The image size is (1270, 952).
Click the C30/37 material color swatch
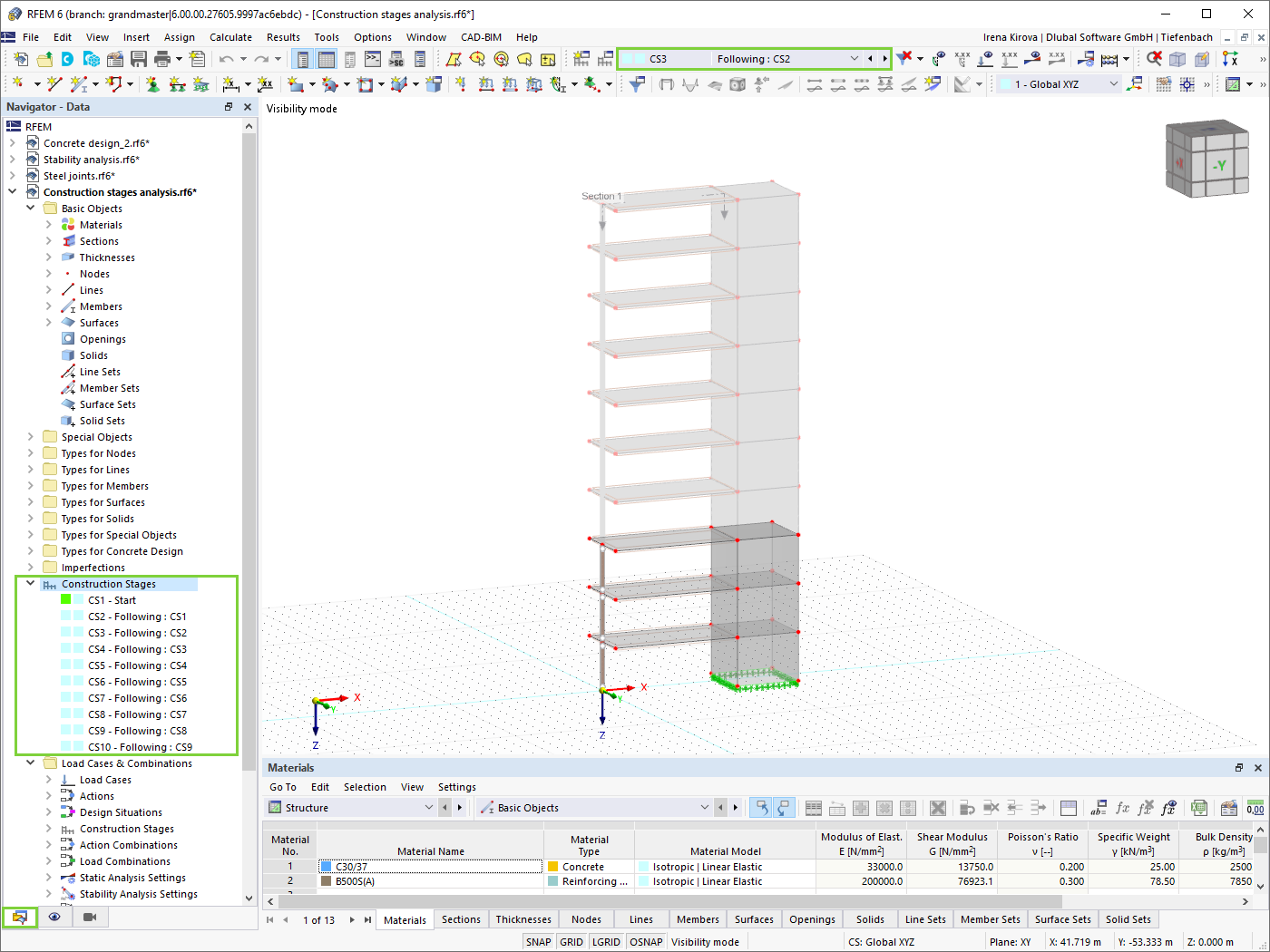326,866
